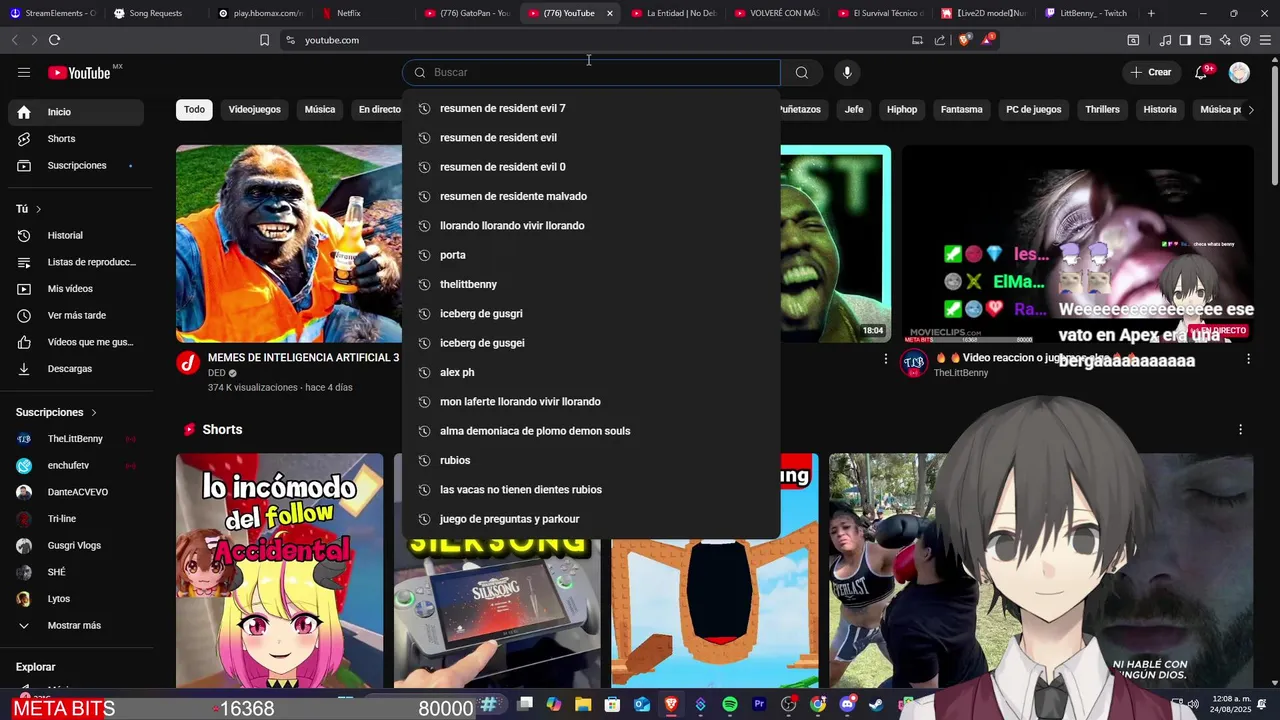The width and height of the screenshot is (1280, 720).
Task: Open enchufetv subscription channel
Action: click(76, 465)
